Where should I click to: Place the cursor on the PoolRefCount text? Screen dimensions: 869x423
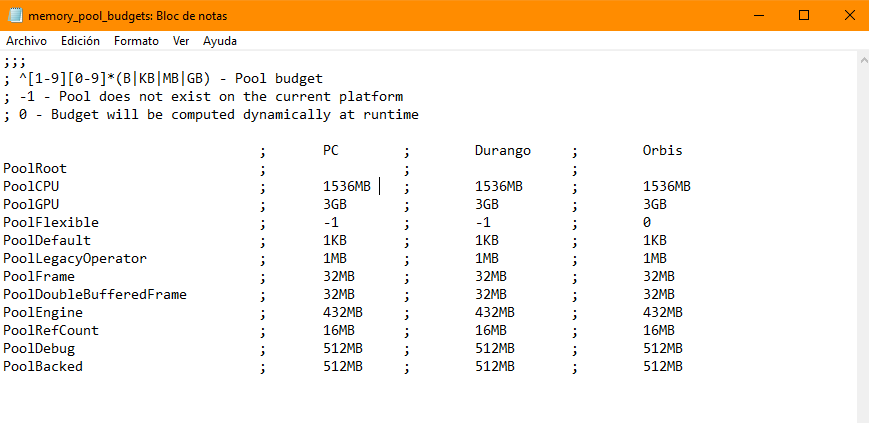(51, 330)
